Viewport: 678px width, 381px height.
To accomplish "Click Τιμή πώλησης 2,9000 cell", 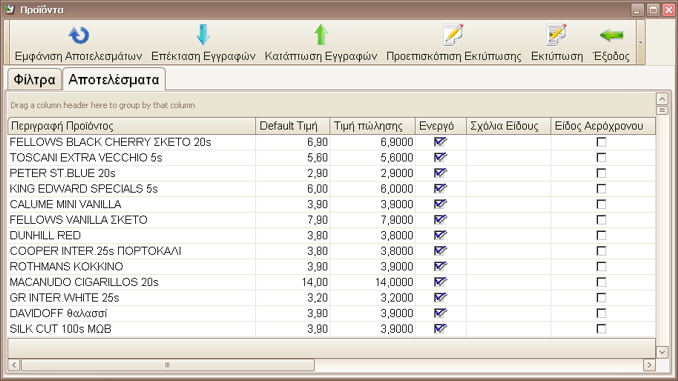I will click(372, 173).
